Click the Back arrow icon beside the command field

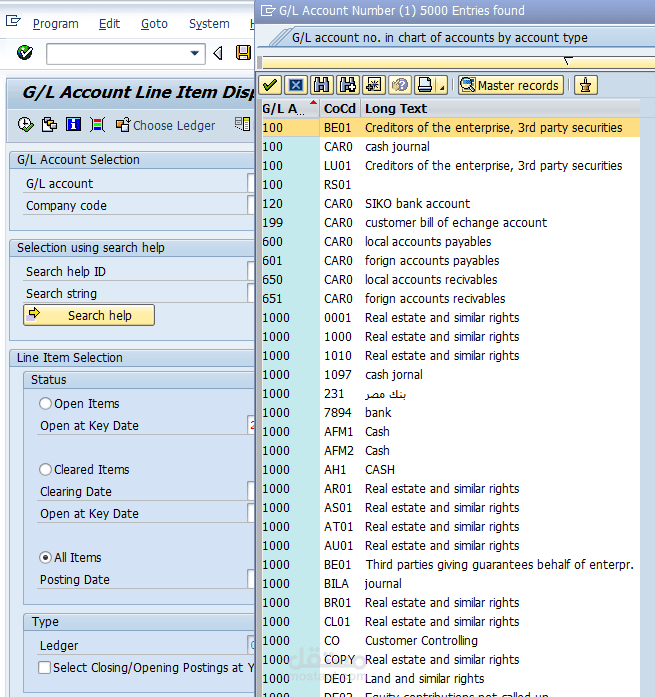point(218,53)
